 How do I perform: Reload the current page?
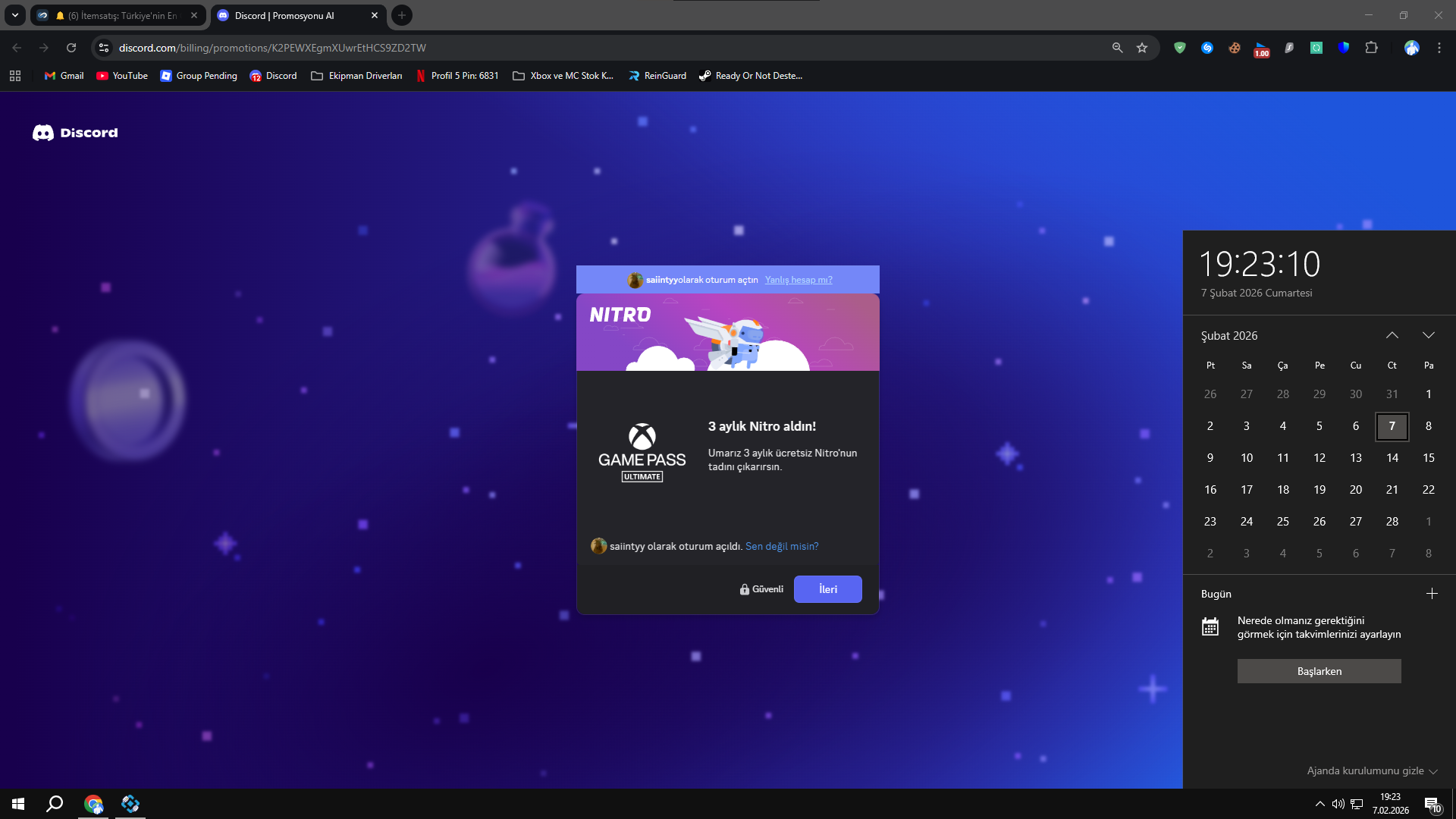pyautogui.click(x=71, y=48)
